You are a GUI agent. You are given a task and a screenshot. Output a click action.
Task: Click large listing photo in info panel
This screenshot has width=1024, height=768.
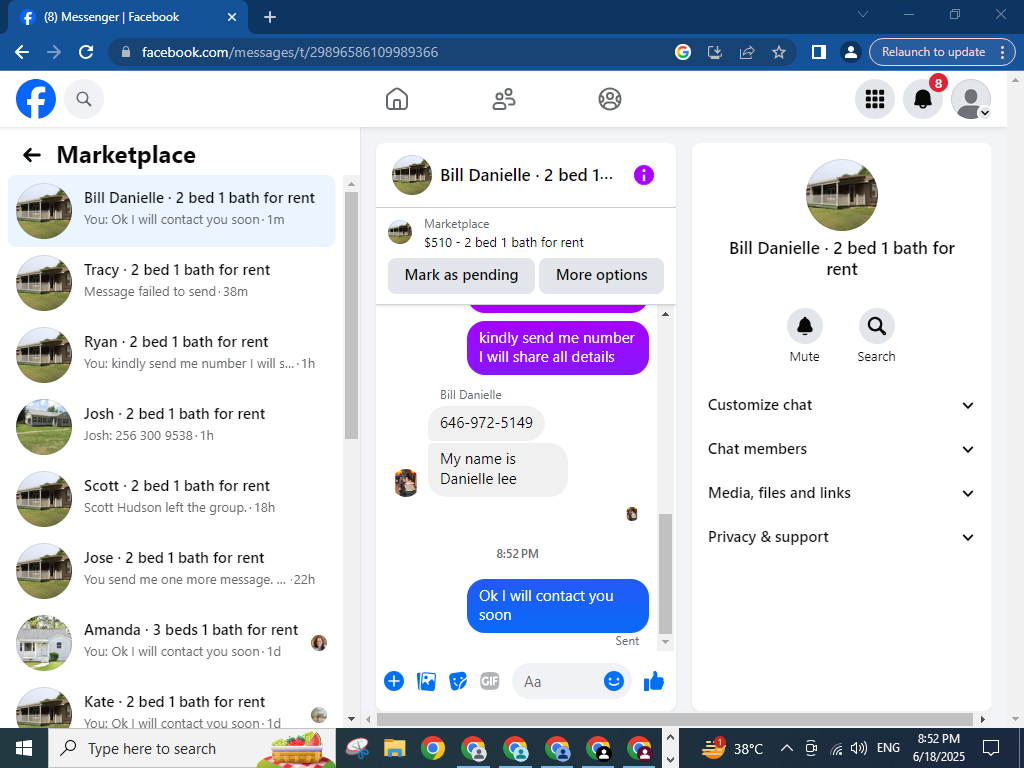click(x=841, y=195)
